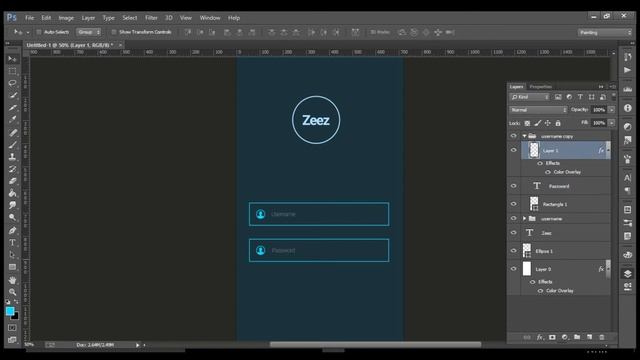Select the Zoom tool

[12, 292]
